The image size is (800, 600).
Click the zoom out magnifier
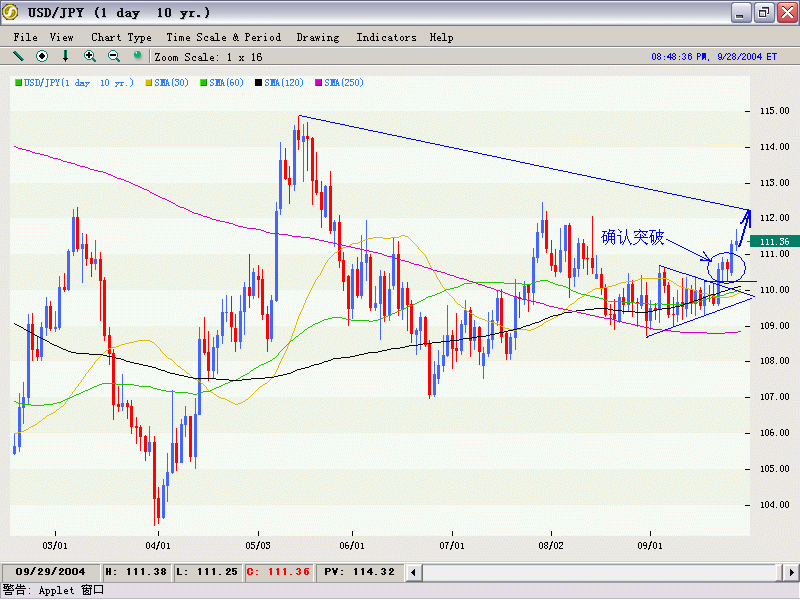tap(113, 56)
